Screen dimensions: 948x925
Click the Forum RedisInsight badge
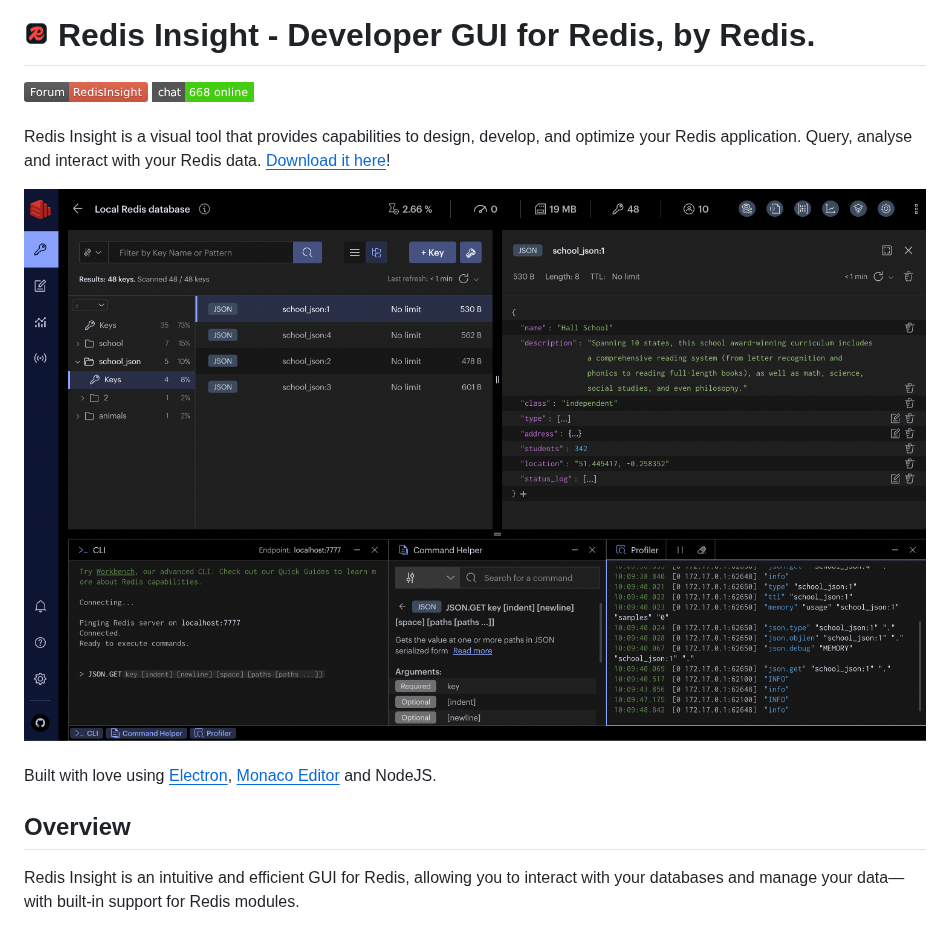[x=86, y=92]
